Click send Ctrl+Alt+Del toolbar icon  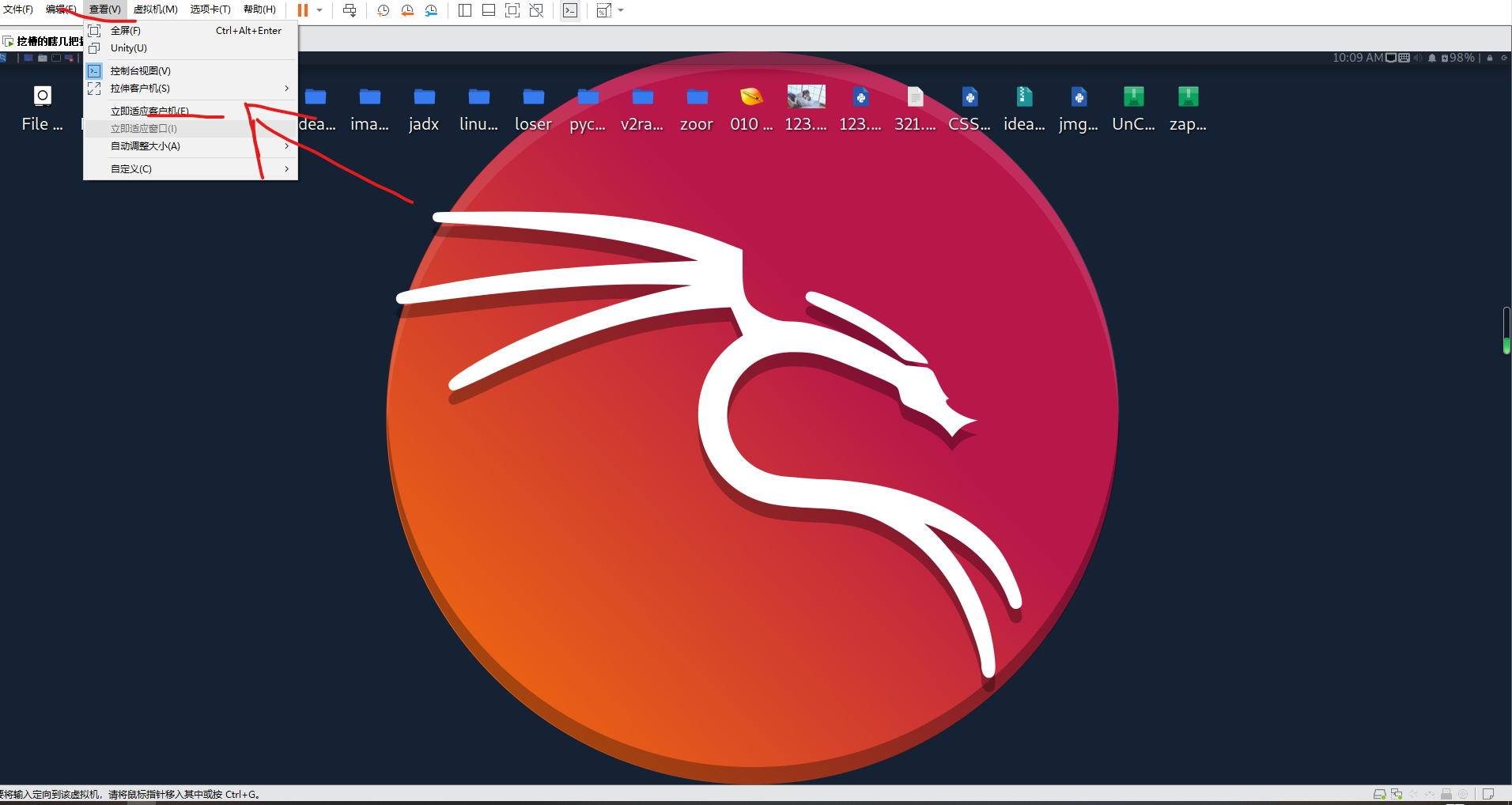pos(350,10)
